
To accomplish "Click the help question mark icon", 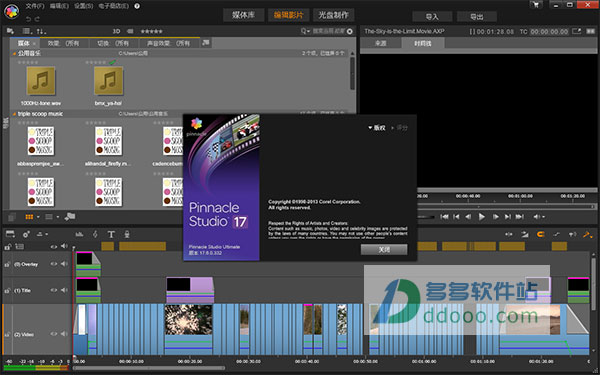I will (137, 6).
